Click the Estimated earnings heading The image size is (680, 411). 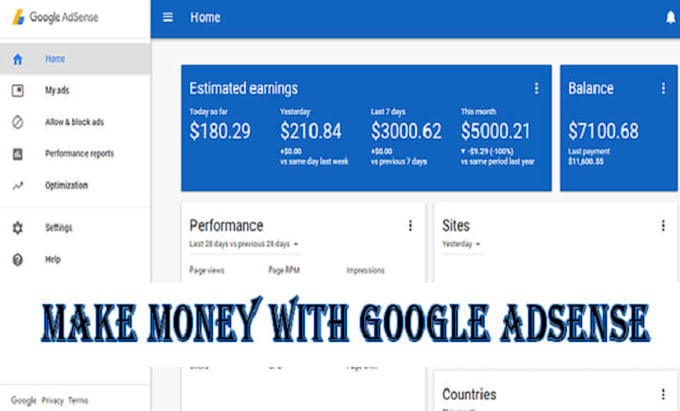(244, 88)
